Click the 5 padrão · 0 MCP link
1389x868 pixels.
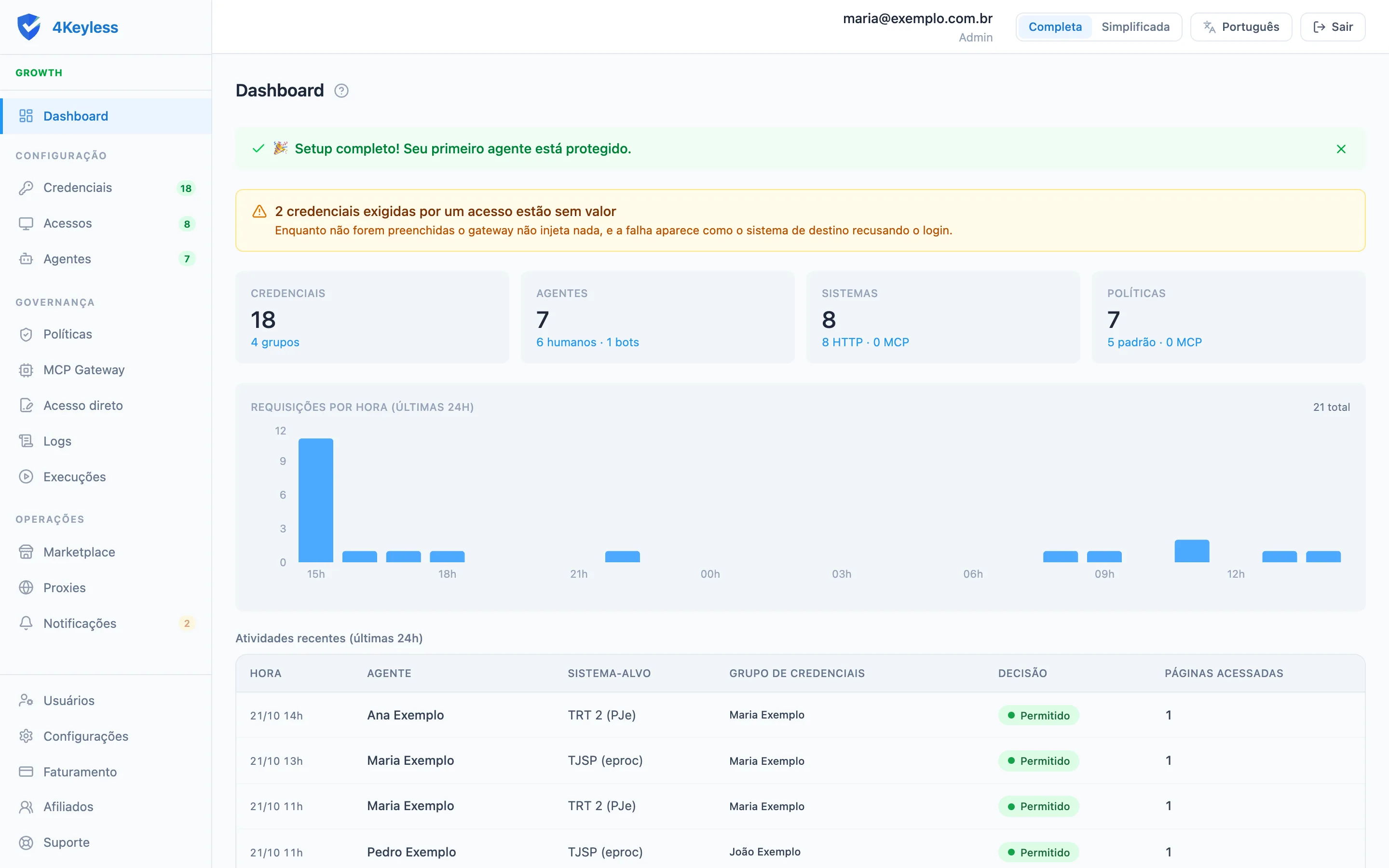tap(1154, 342)
